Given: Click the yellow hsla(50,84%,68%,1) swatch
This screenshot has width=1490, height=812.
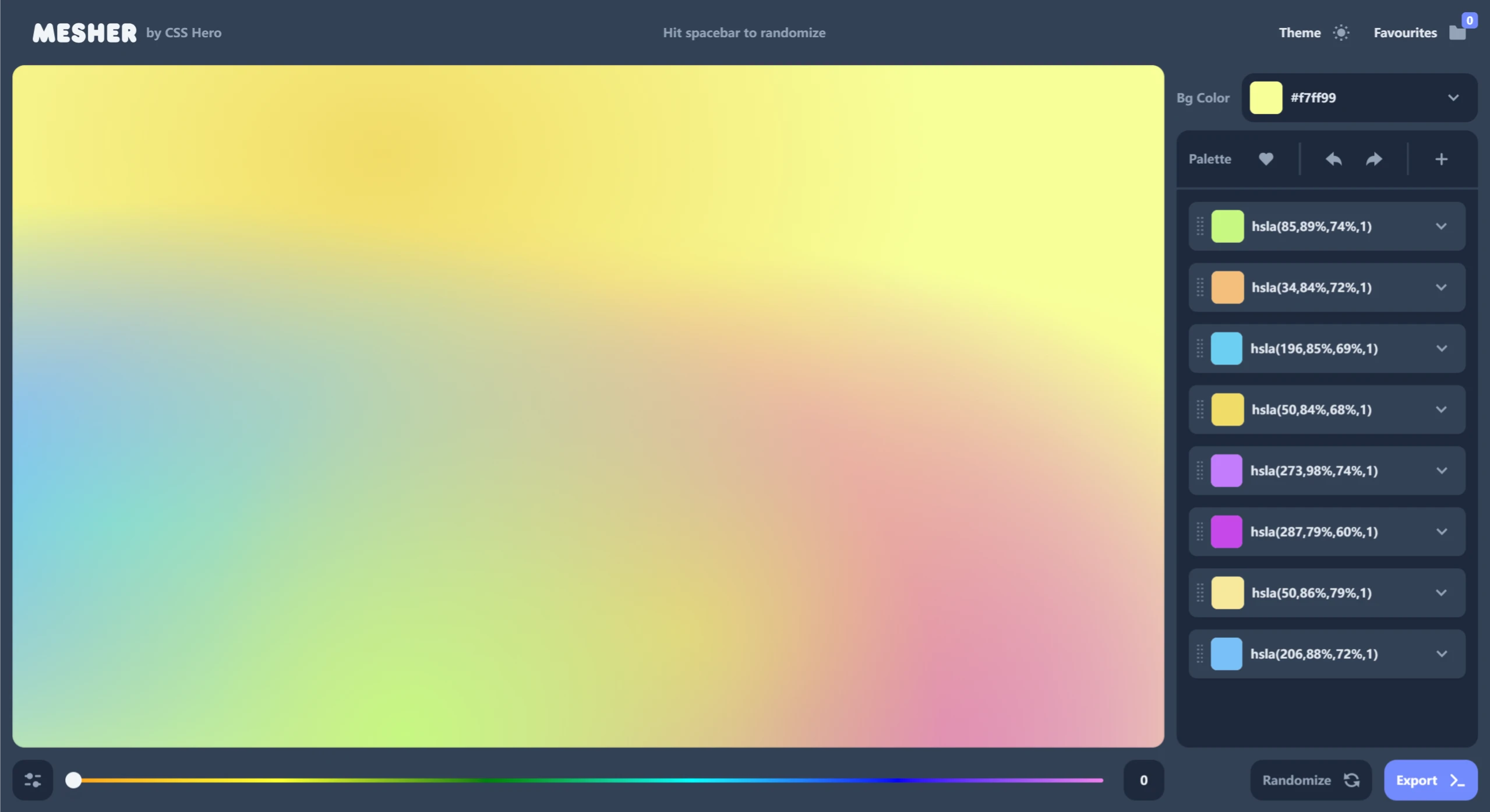Looking at the screenshot, I should 1227,409.
